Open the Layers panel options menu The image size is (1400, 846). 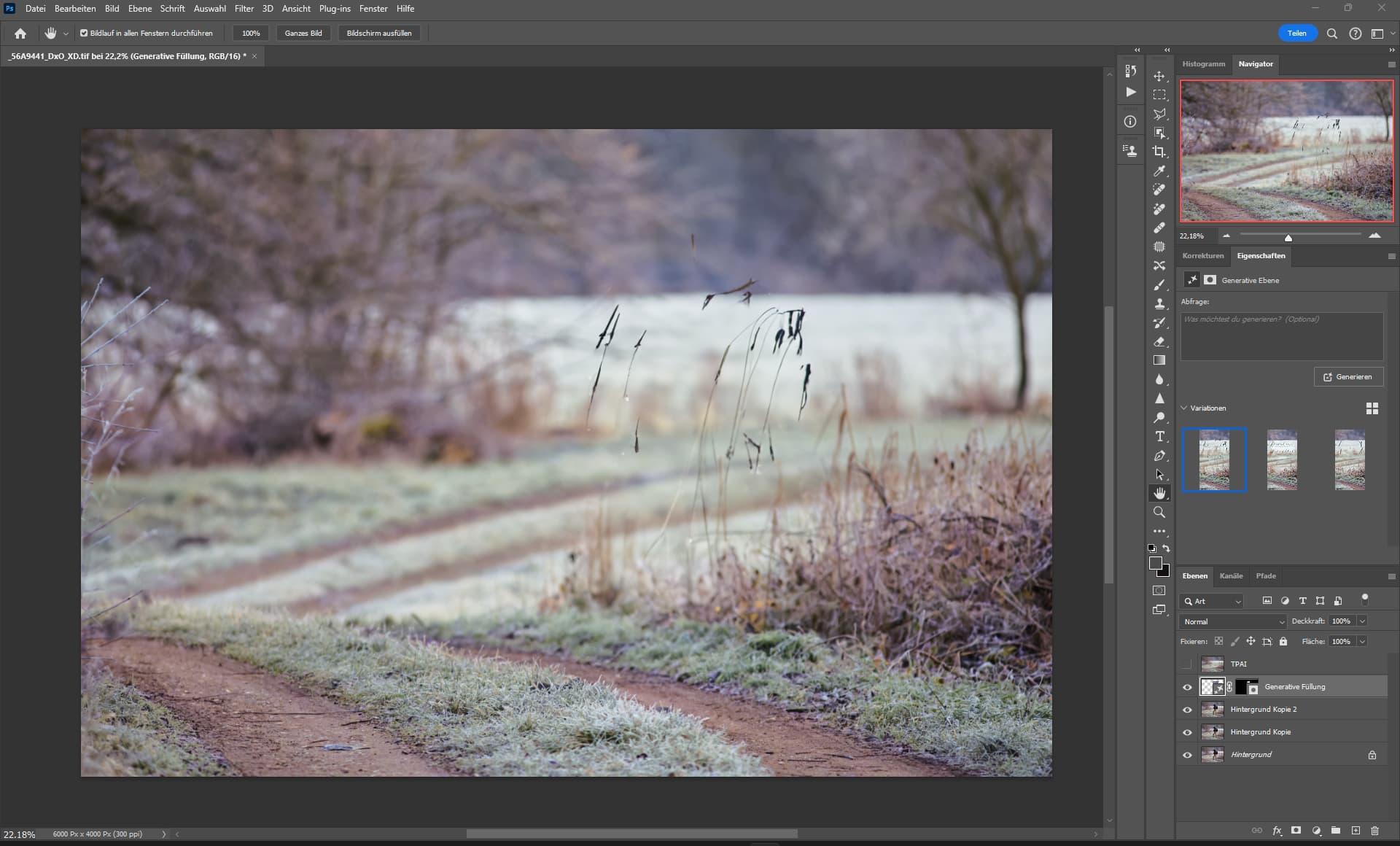[x=1391, y=577]
